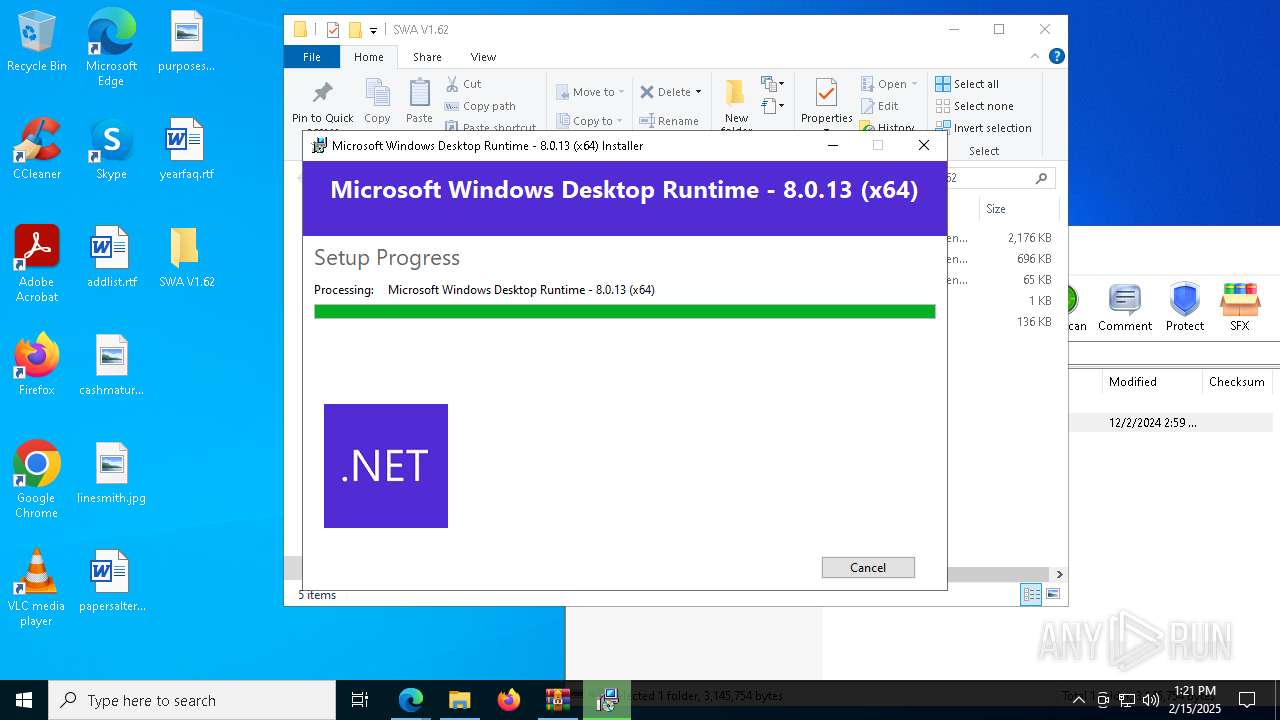Select the 136 KB file size cell

[1033, 322]
